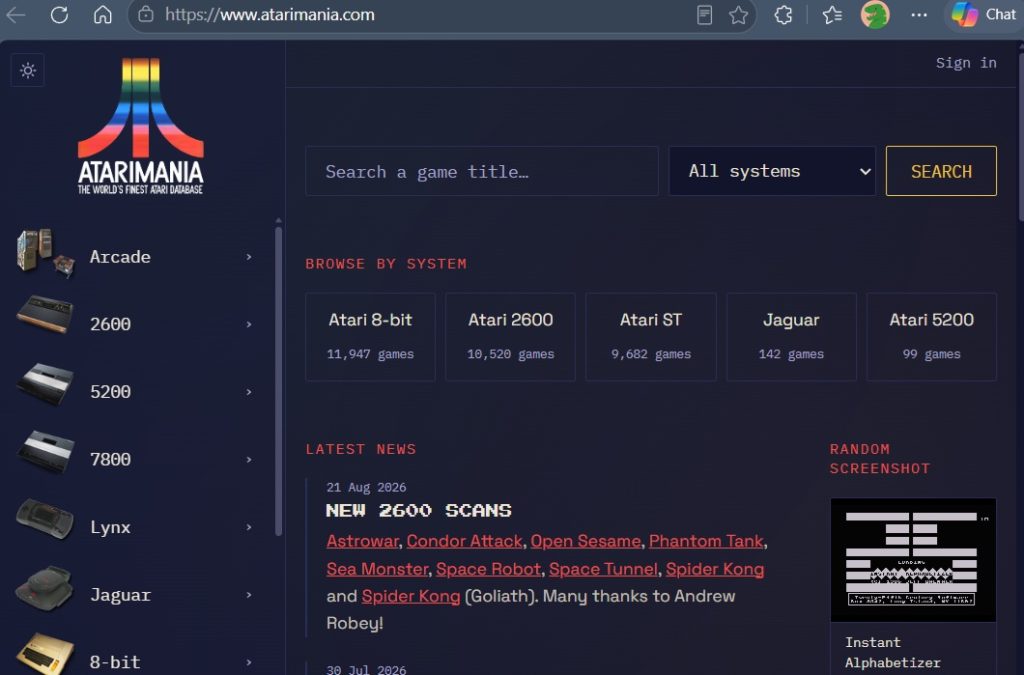View site information via the lock icon
This screenshot has height=675, width=1024.
pos(146,14)
